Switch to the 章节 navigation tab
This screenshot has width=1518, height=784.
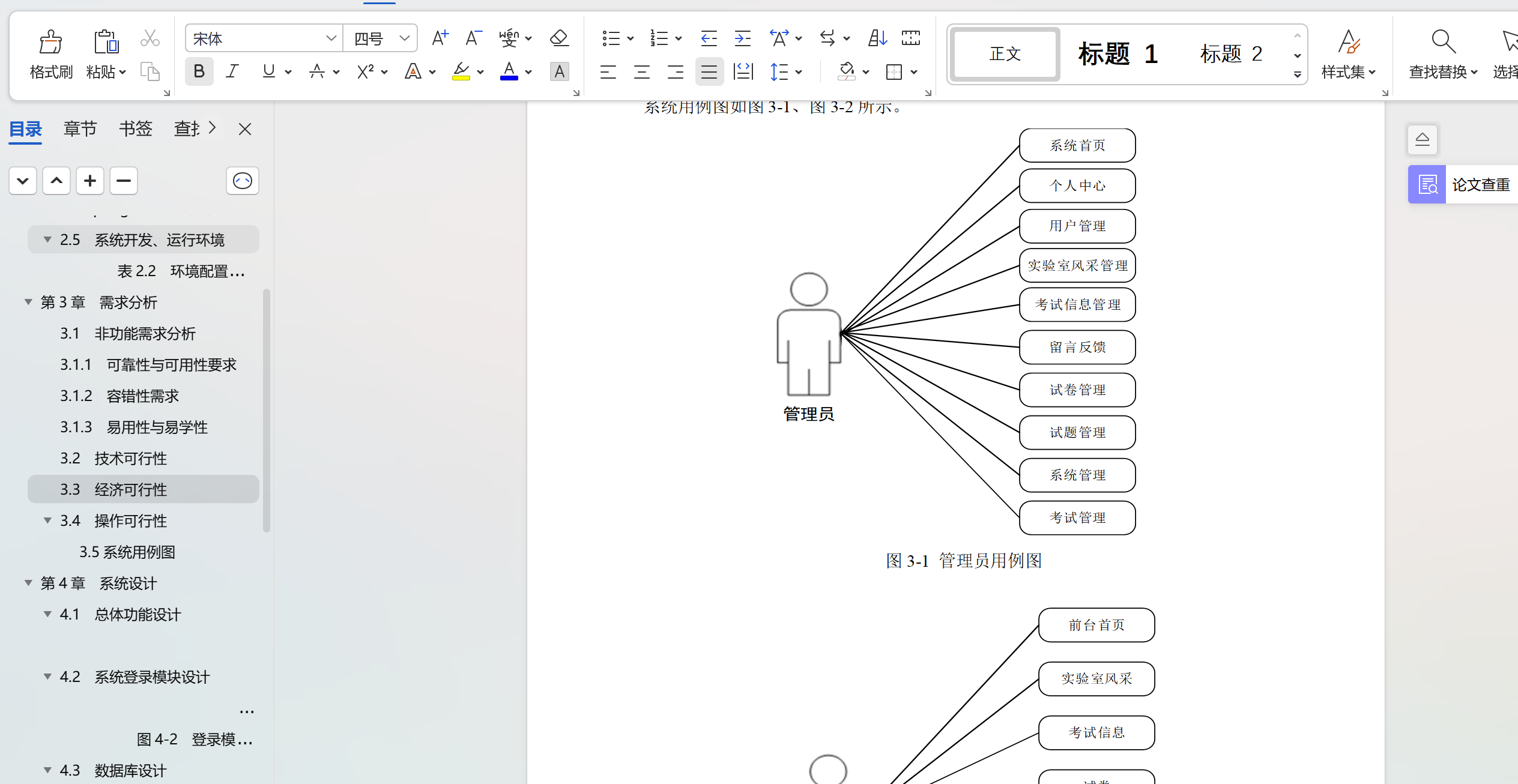click(x=80, y=128)
